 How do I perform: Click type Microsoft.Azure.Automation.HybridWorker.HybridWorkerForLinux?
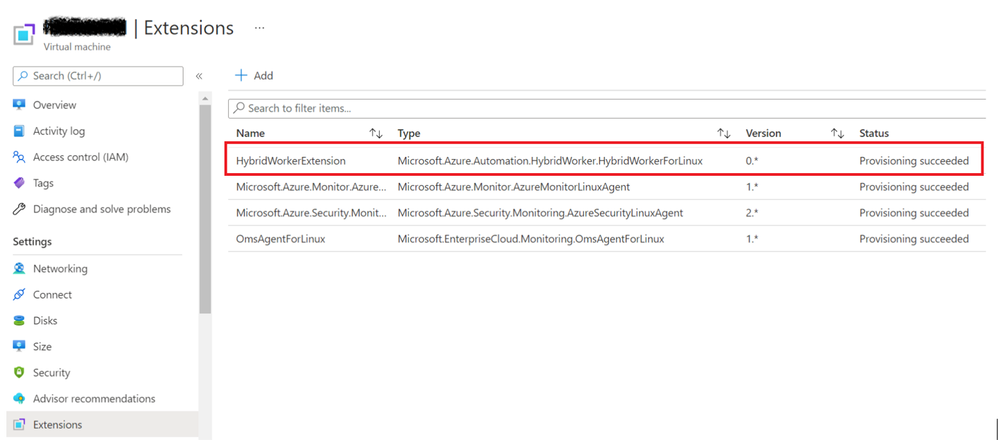click(x=550, y=161)
